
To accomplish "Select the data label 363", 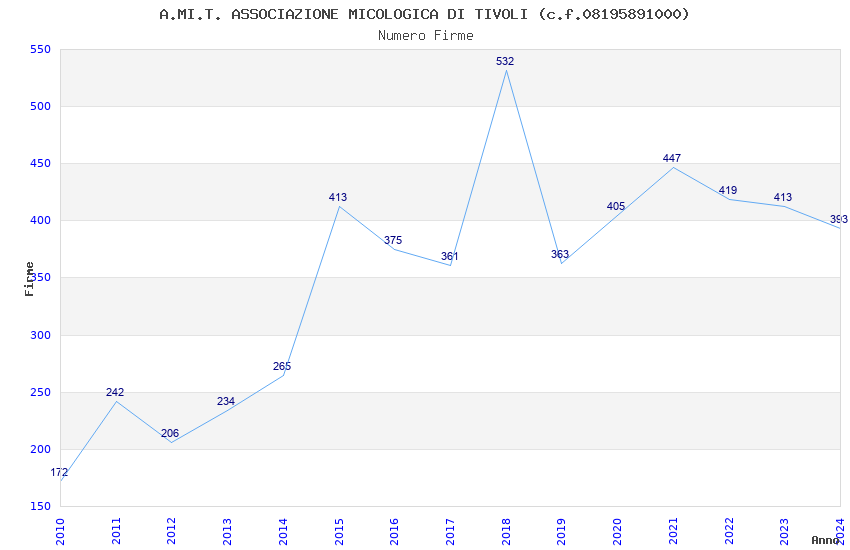I will click(560, 254).
